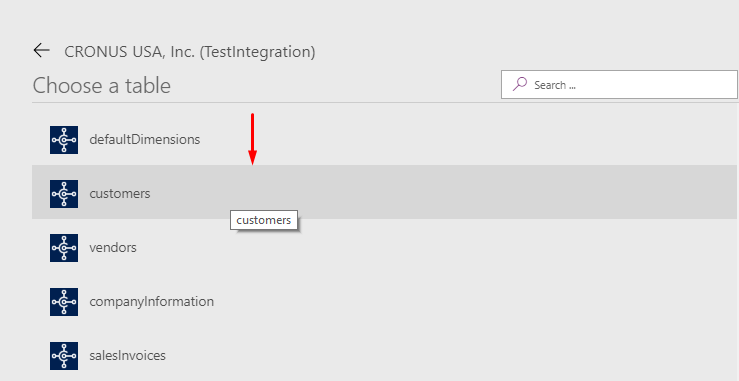Click the vendors table icon
The image size is (739, 381).
(x=64, y=248)
